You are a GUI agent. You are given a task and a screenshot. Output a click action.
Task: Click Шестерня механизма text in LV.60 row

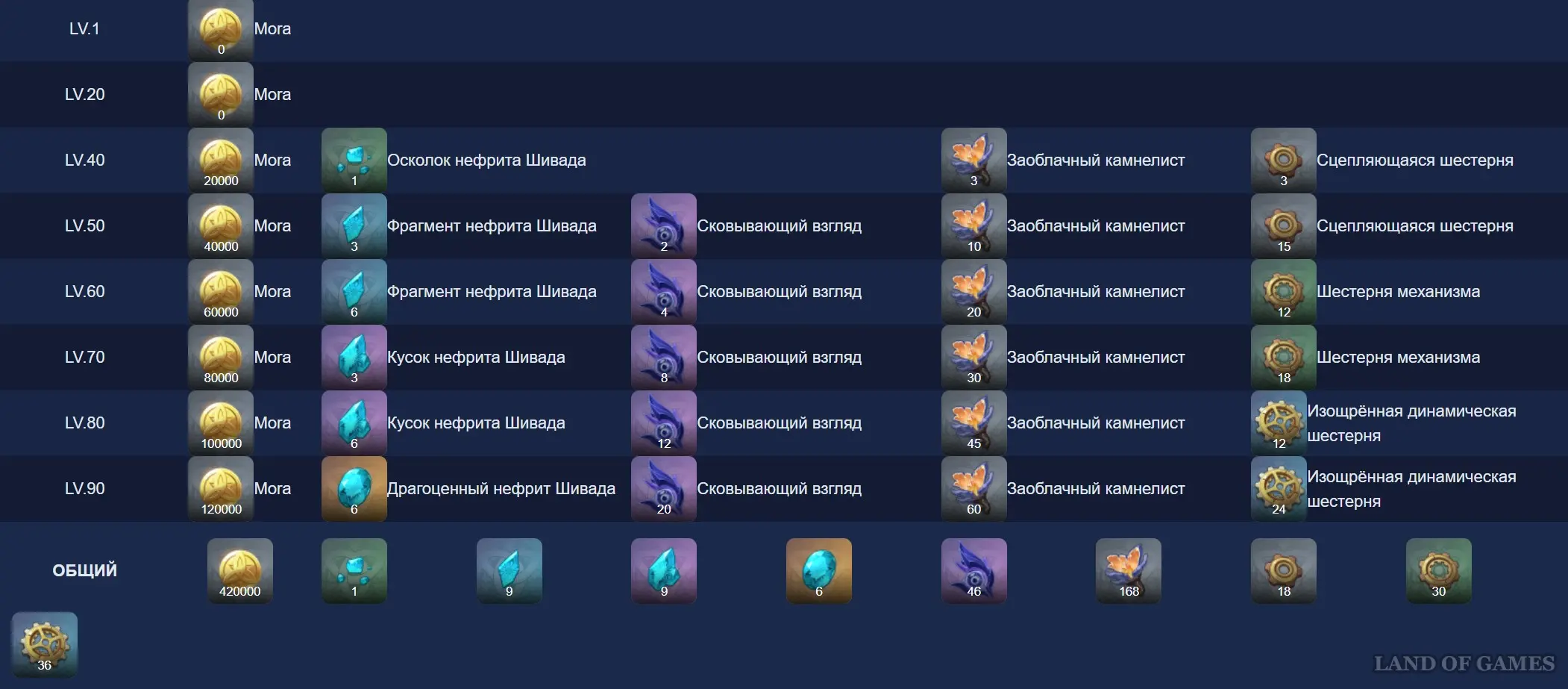pyautogui.click(x=1398, y=291)
